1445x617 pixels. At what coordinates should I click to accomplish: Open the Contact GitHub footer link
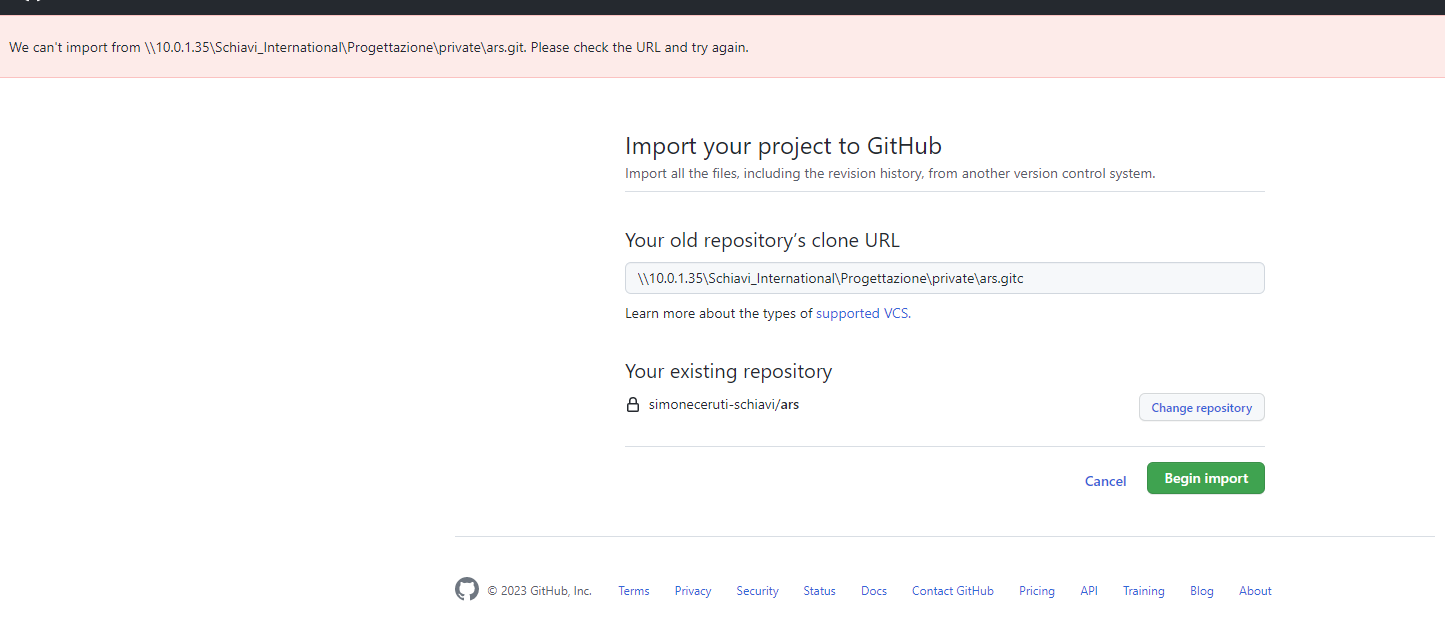tap(953, 591)
